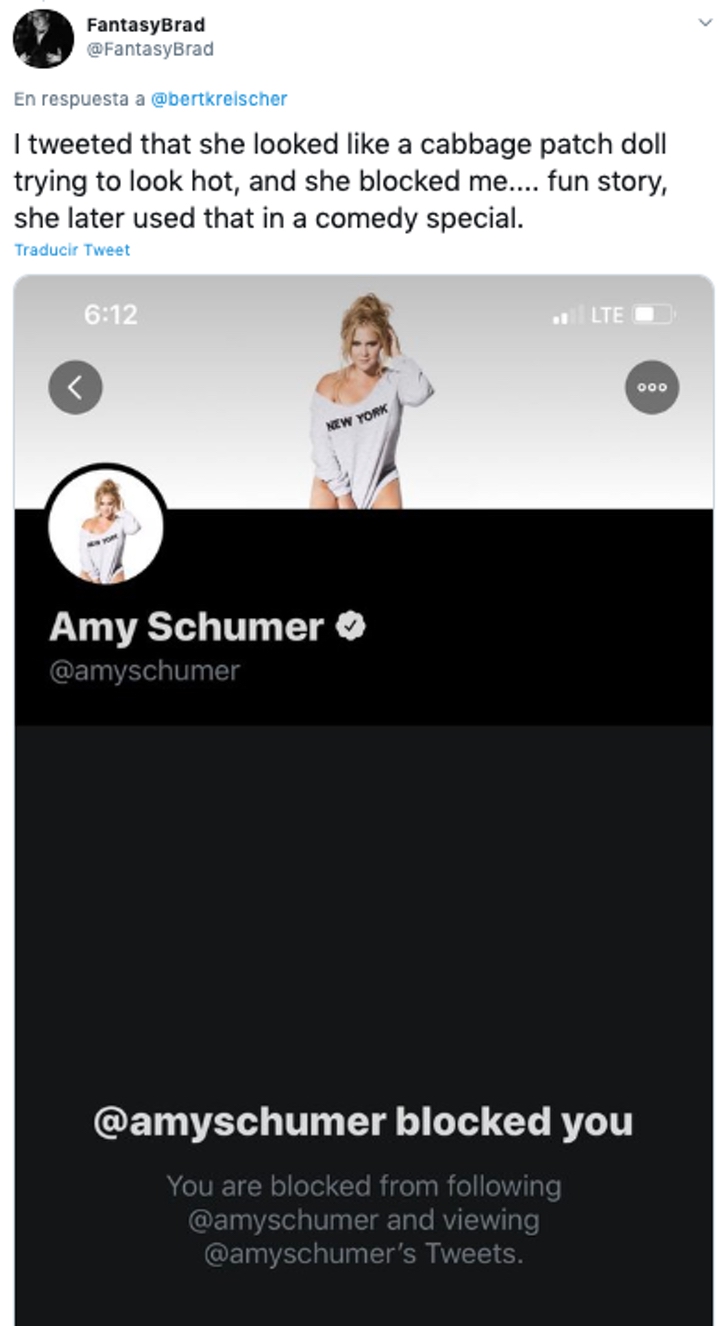The height and width of the screenshot is (1326, 728).
Task: Open the @FantasyBrad handle link
Action: [150, 49]
